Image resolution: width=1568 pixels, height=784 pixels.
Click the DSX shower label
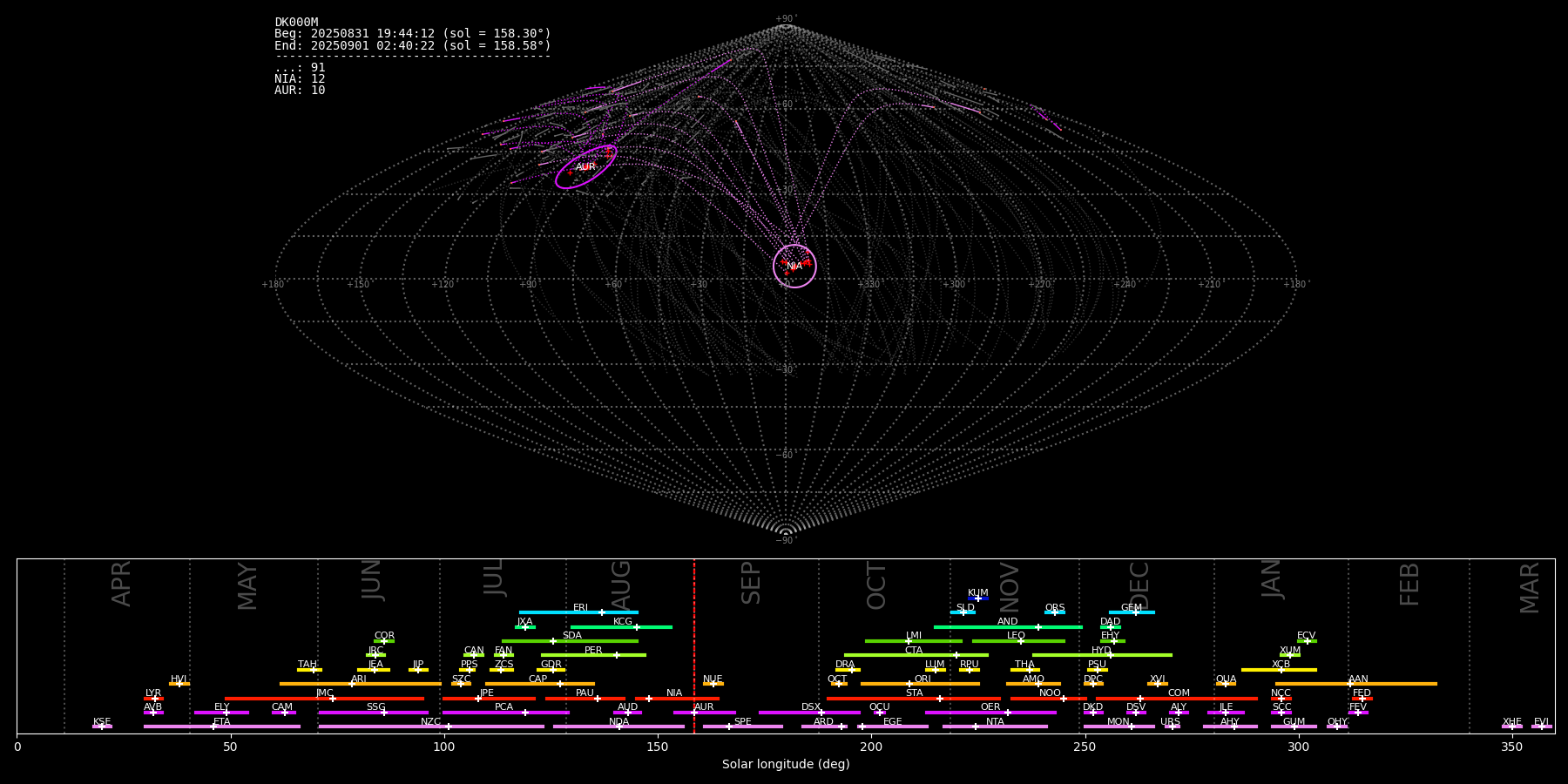pos(811,707)
